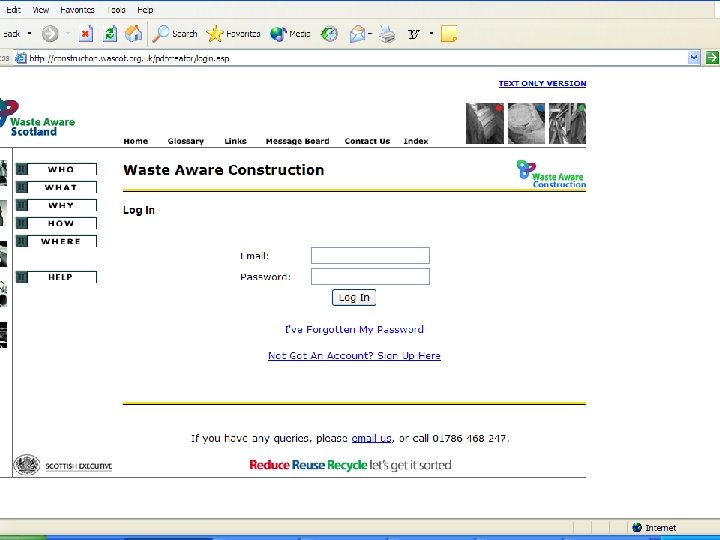Click the Forward arrow button

pyautogui.click(x=50, y=34)
